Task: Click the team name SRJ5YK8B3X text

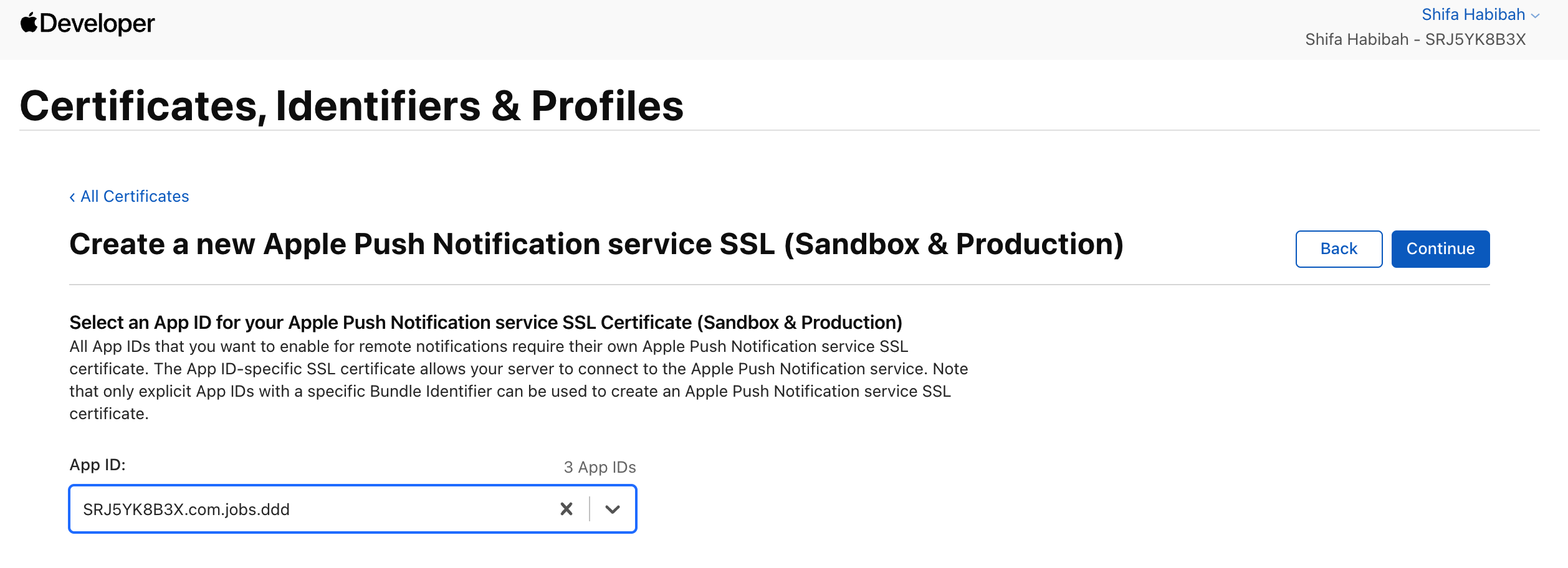Action: pos(1475,39)
